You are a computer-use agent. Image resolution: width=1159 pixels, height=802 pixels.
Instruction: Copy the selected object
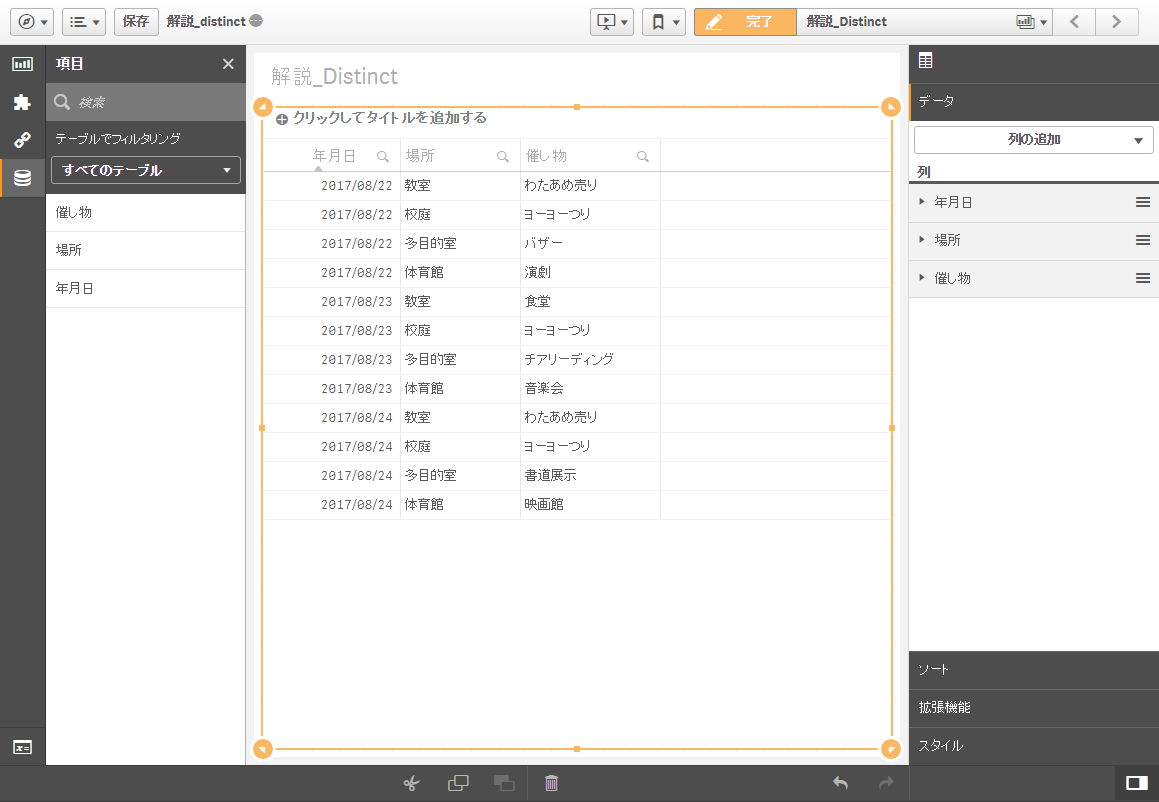(x=458, y=784)
